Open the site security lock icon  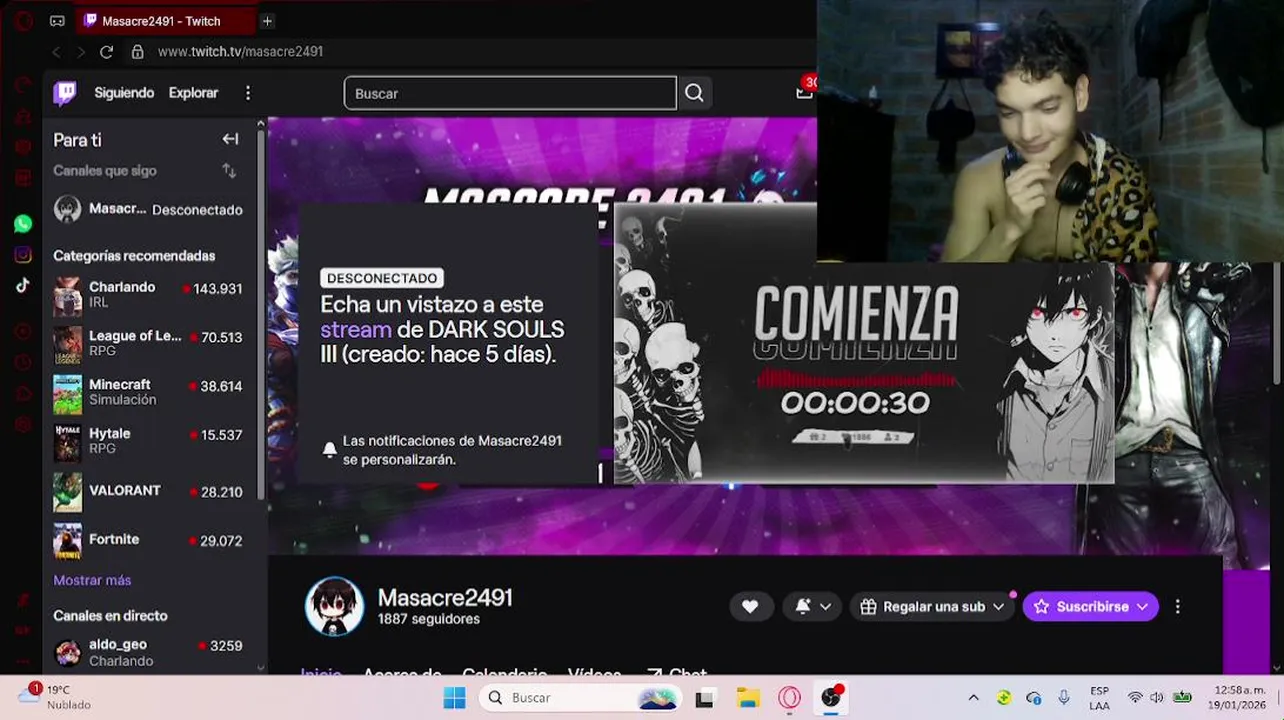tap(138, 52)
